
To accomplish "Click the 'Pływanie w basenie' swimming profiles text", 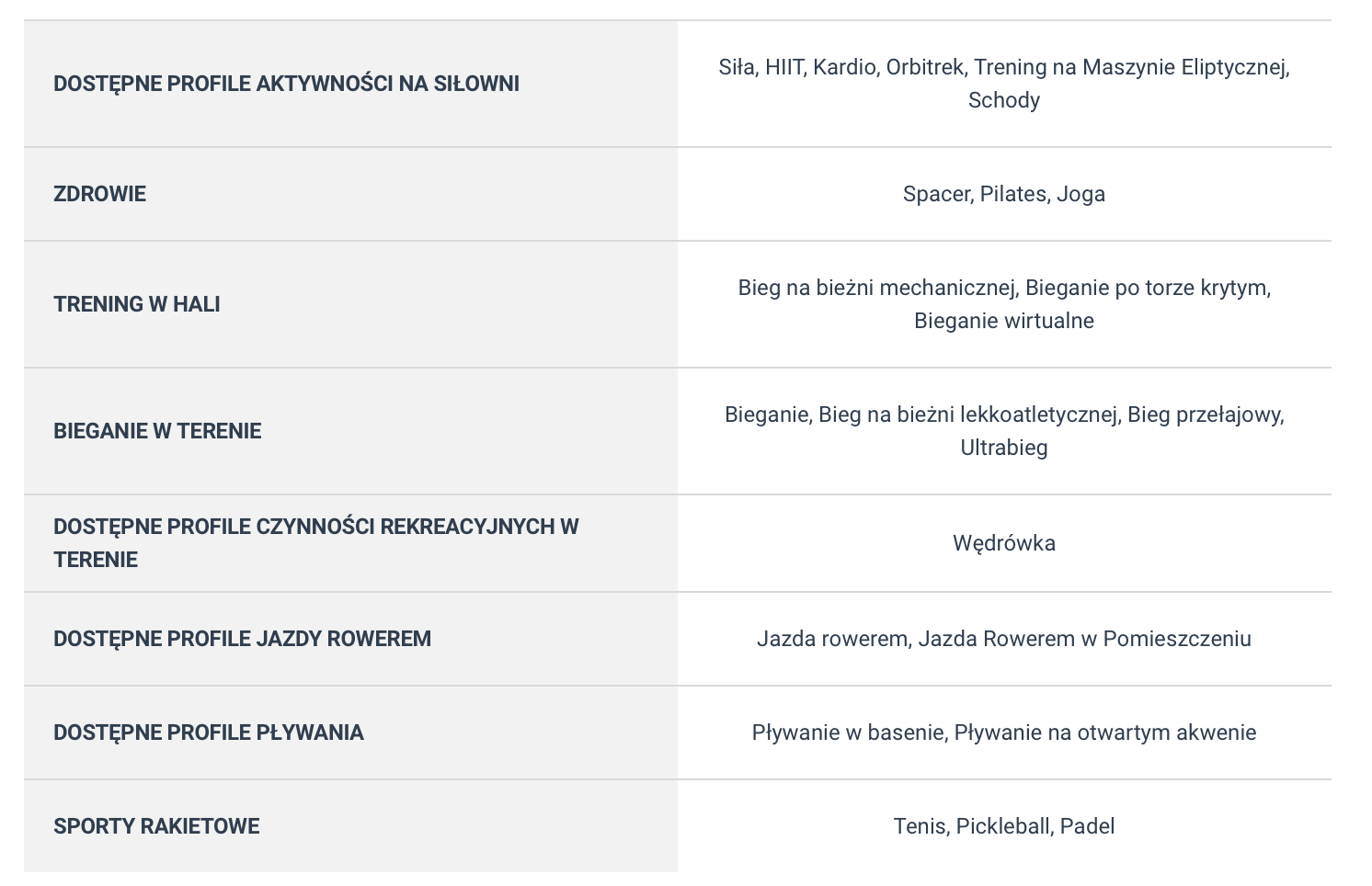I will tap(849, 733).
